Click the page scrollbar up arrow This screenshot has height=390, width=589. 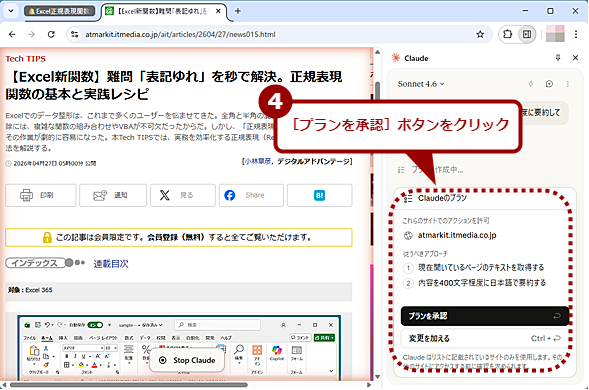coord(377,52)
